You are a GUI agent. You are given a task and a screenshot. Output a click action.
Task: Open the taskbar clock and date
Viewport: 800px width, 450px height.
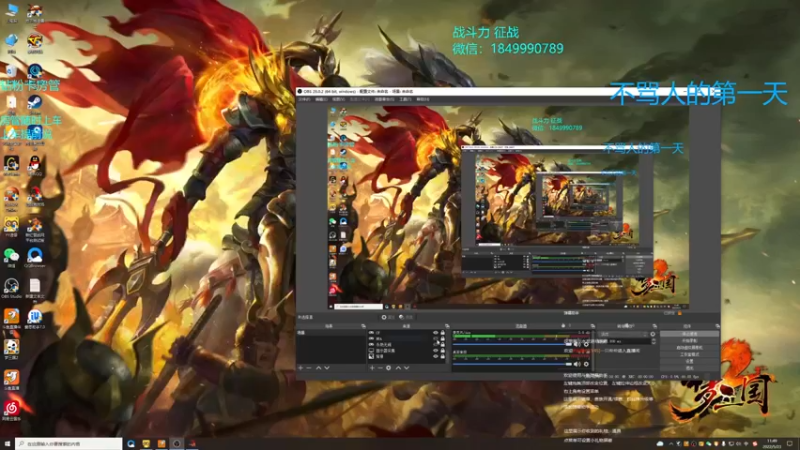click(772, 443)
